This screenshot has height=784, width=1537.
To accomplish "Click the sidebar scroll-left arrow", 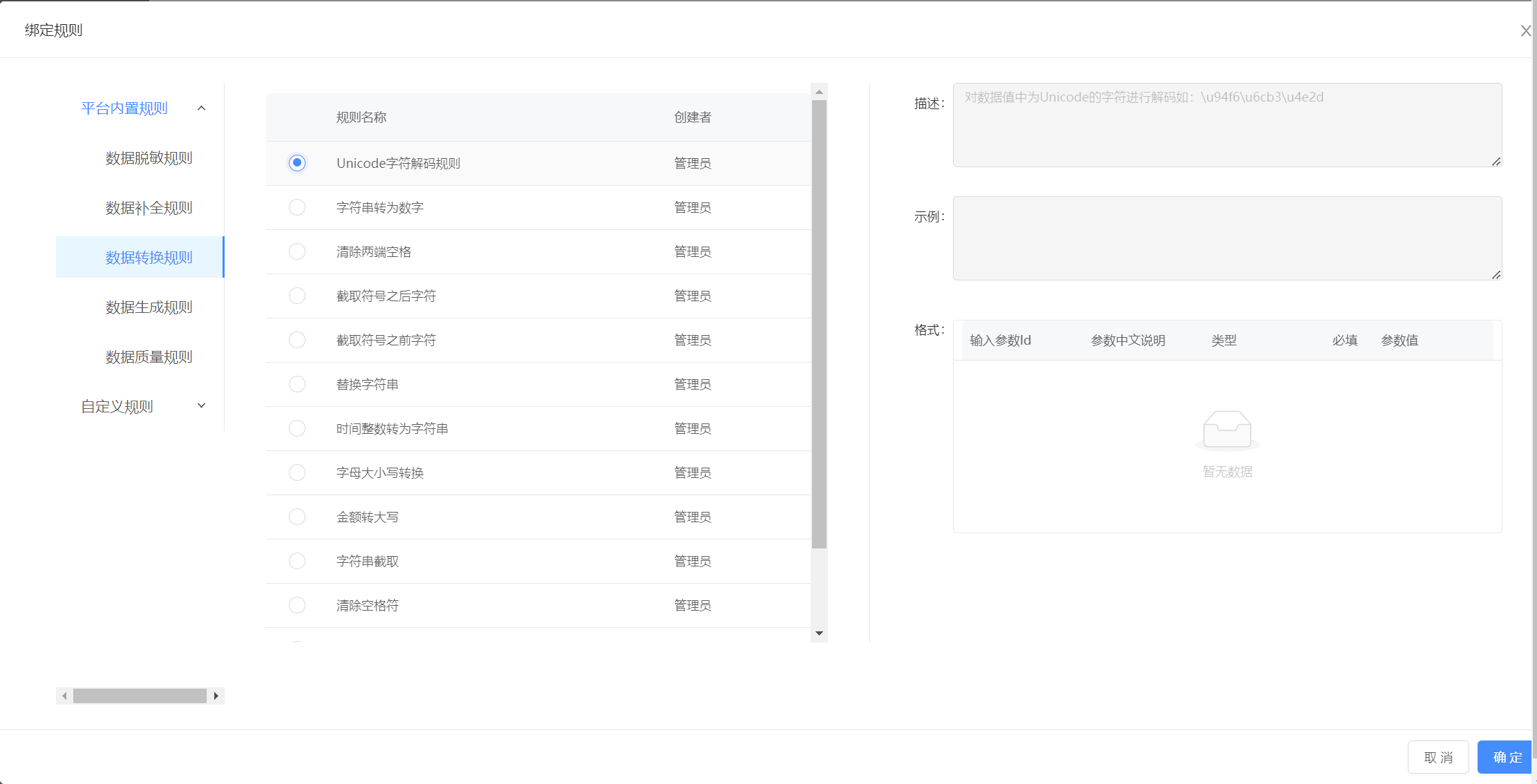I will 64,696.
